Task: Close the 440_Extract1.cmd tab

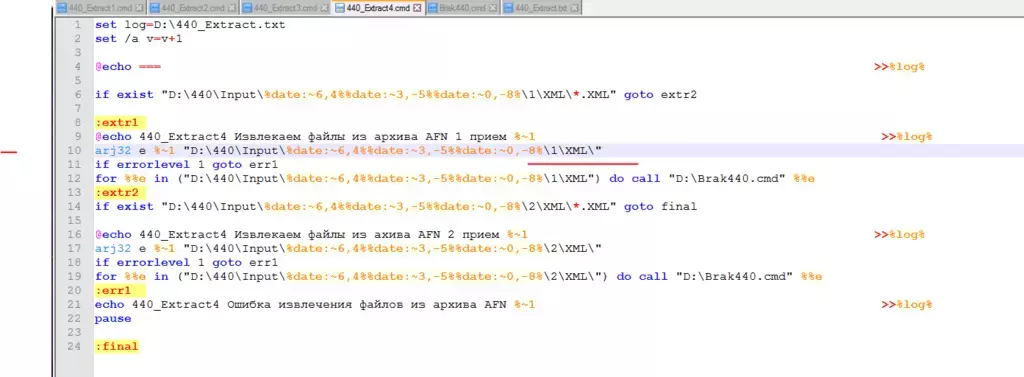Action: (x=140, y=8)
